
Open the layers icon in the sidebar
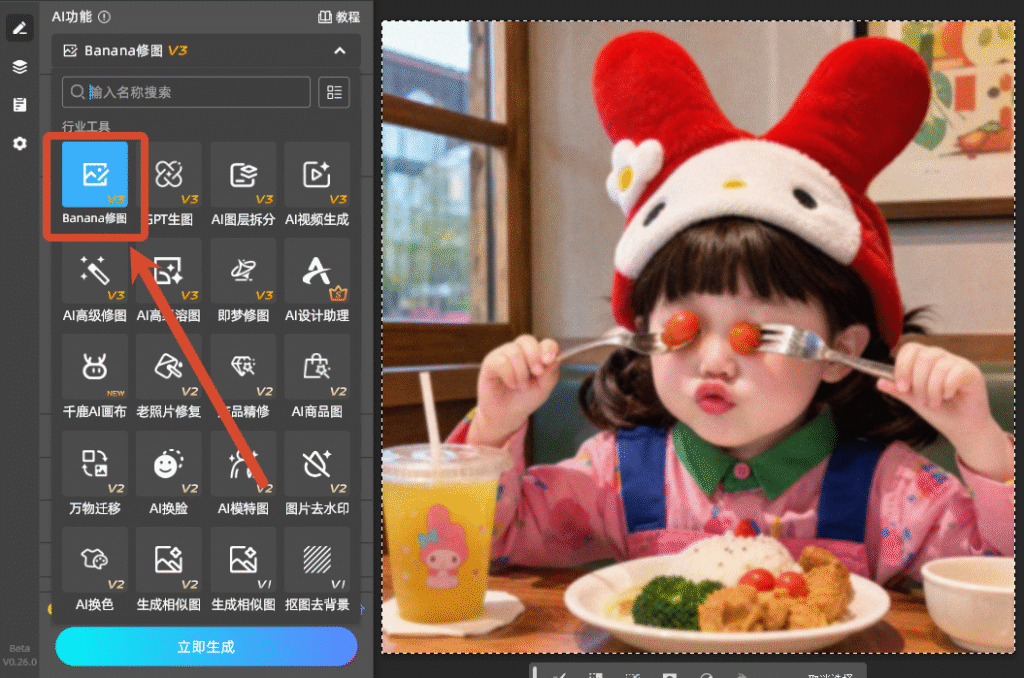[20, 67]
